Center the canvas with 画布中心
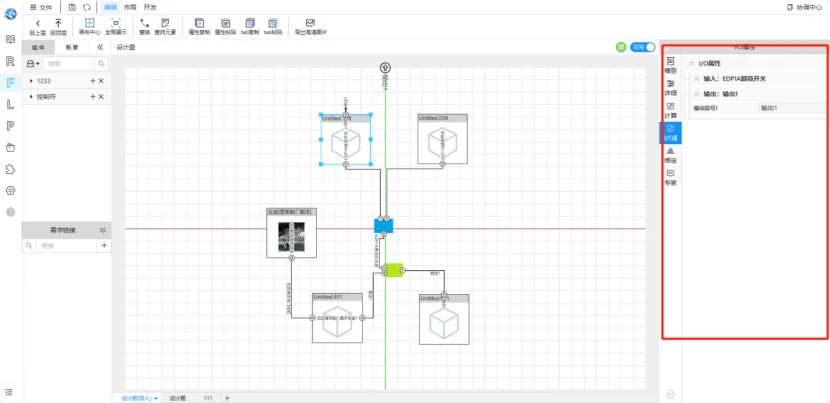Image resolution: width=830 pixels, height=403 pixels. click(x=89, y=26)
